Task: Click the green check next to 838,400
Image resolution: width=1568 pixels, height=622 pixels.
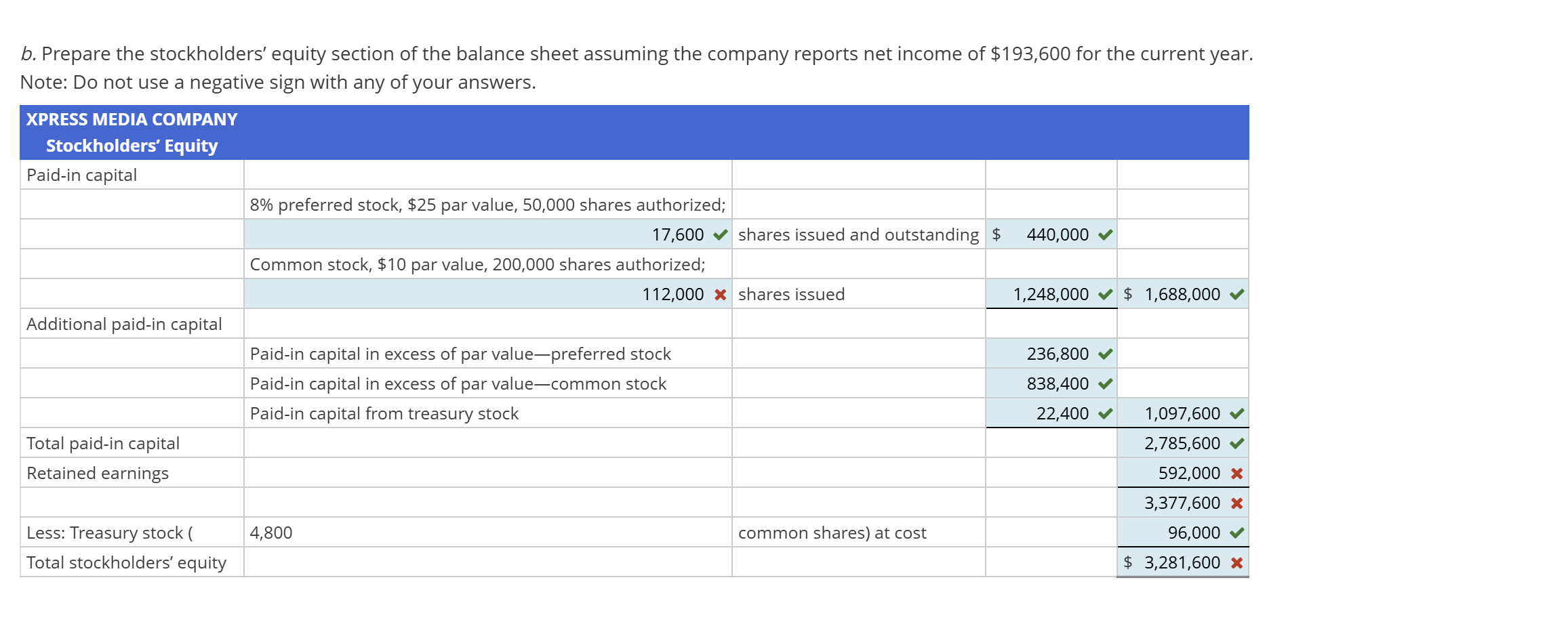Action: [1106, 384]
